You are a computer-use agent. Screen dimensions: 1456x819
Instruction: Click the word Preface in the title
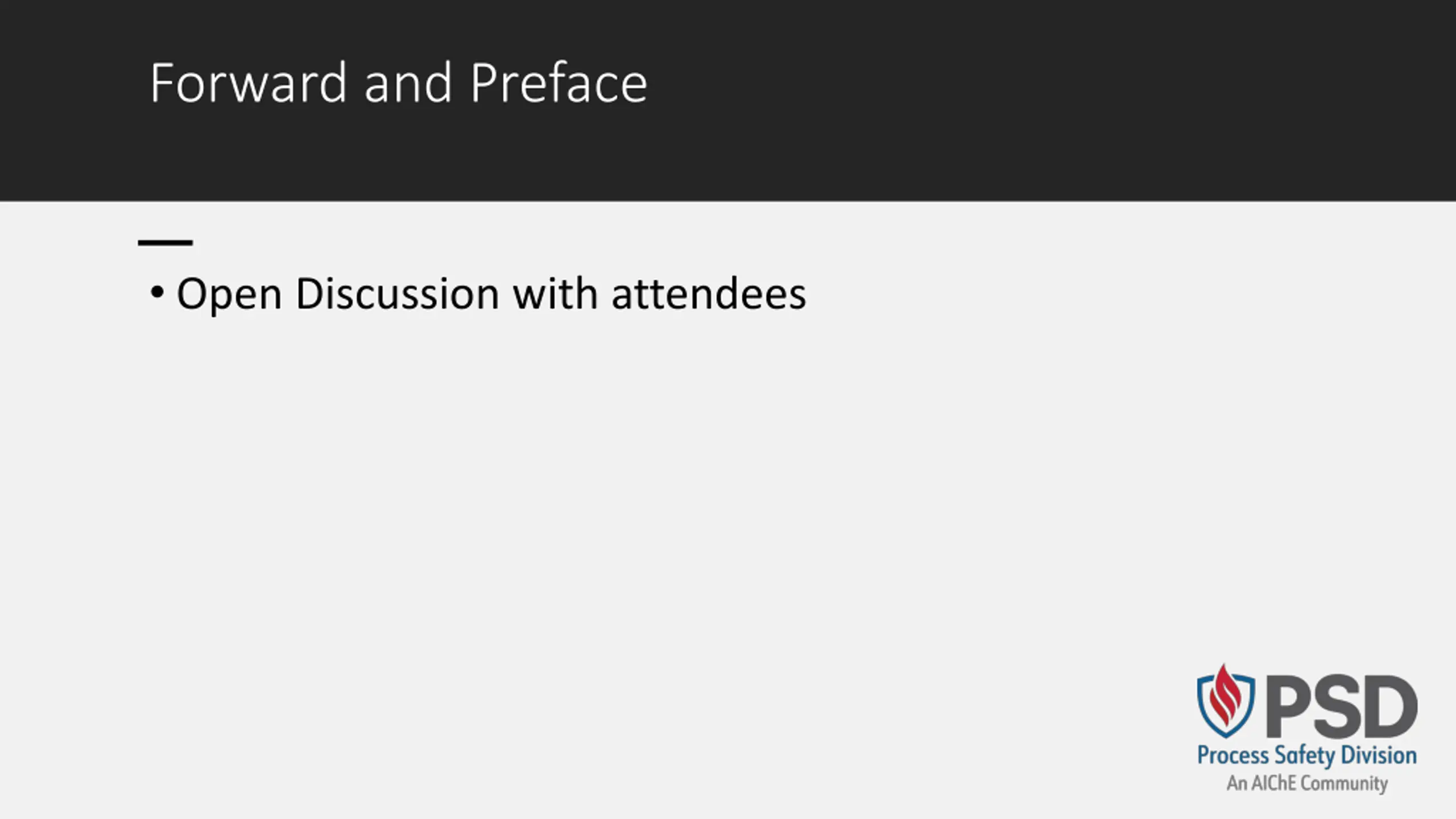[559, 83]
